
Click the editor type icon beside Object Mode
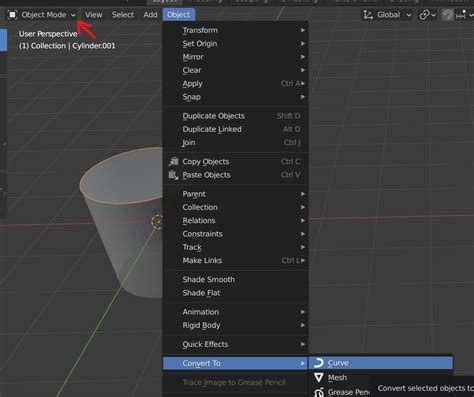pos(12,15)
